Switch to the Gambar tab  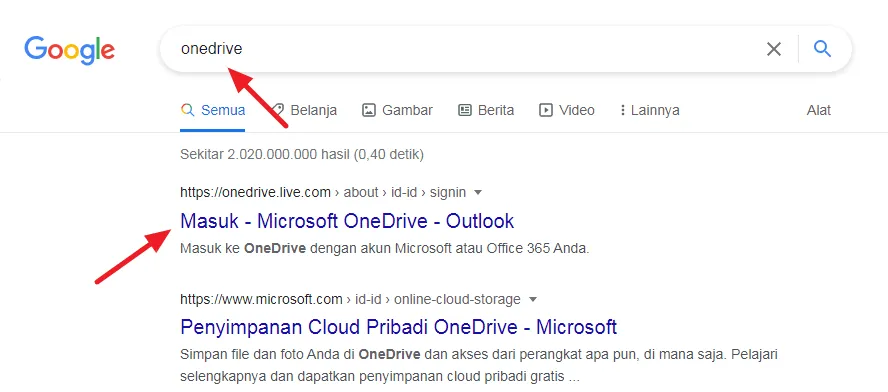click(397, 110)
